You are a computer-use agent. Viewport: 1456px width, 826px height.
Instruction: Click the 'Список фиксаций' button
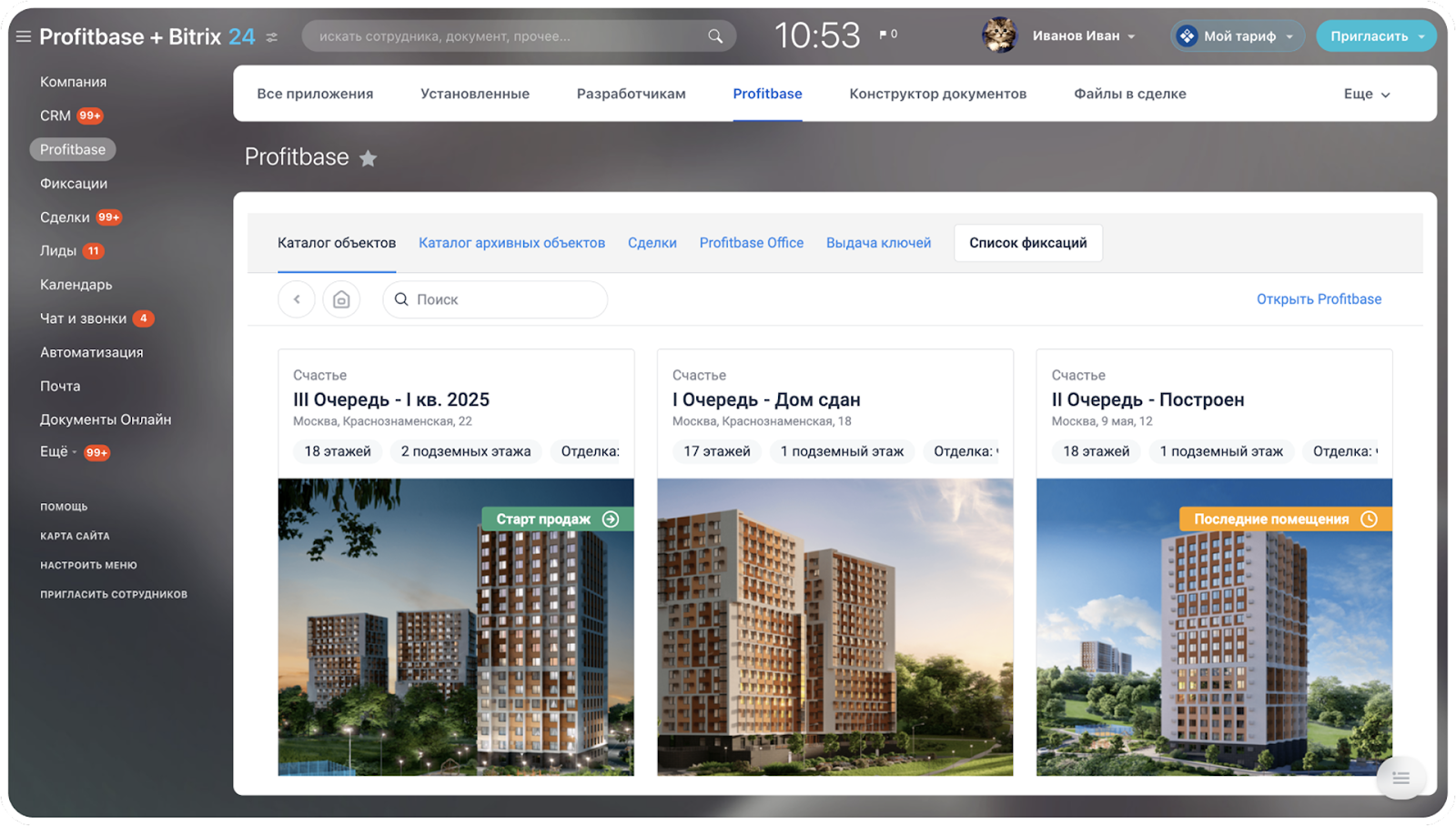point(1028,243)
